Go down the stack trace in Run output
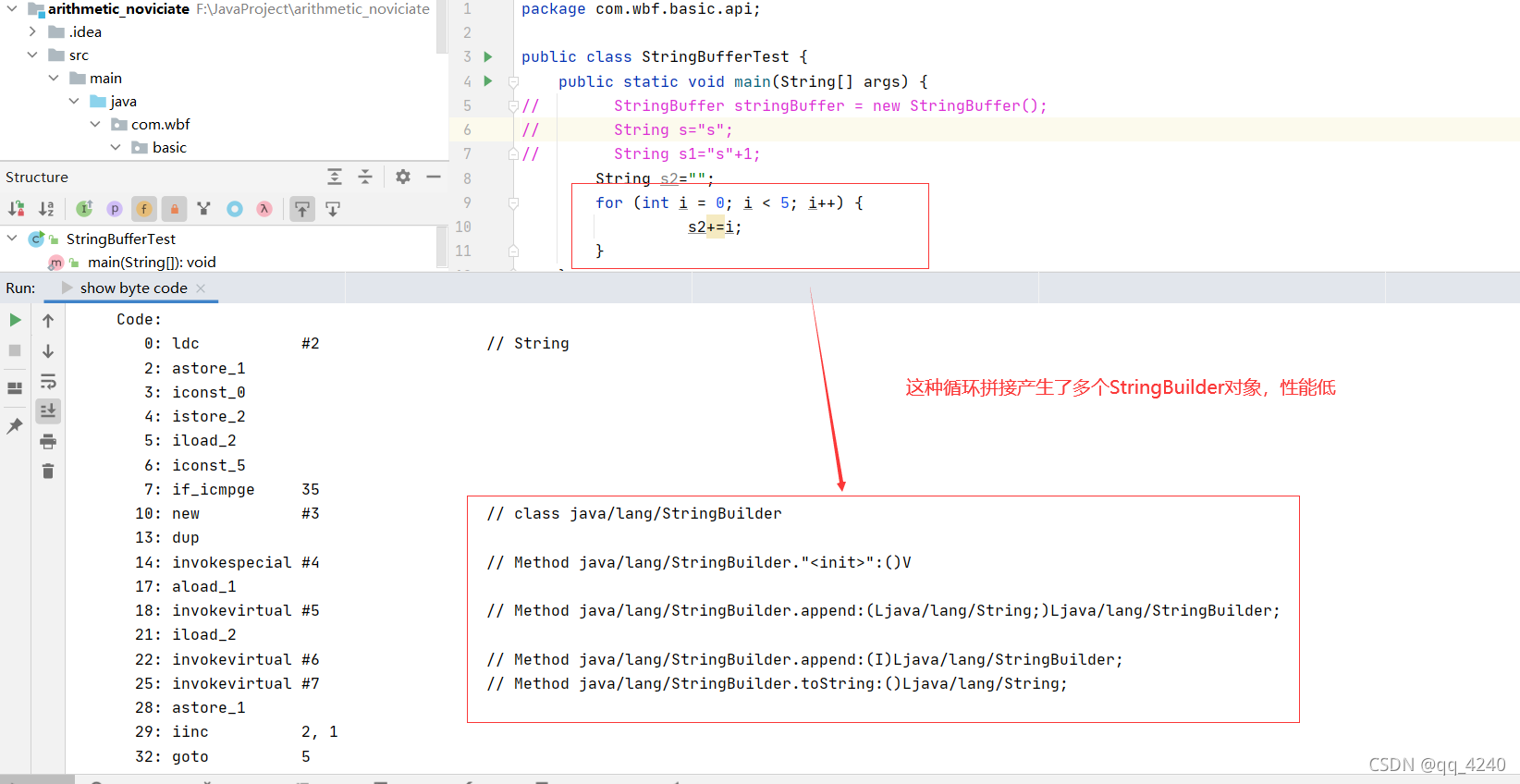The width and height of the screenshot is (1520, 784). pos(48,351)
